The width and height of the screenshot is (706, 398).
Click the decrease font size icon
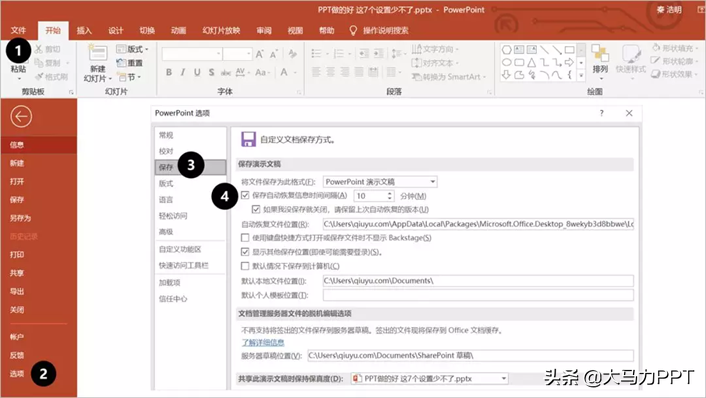[x=274, y=54]
